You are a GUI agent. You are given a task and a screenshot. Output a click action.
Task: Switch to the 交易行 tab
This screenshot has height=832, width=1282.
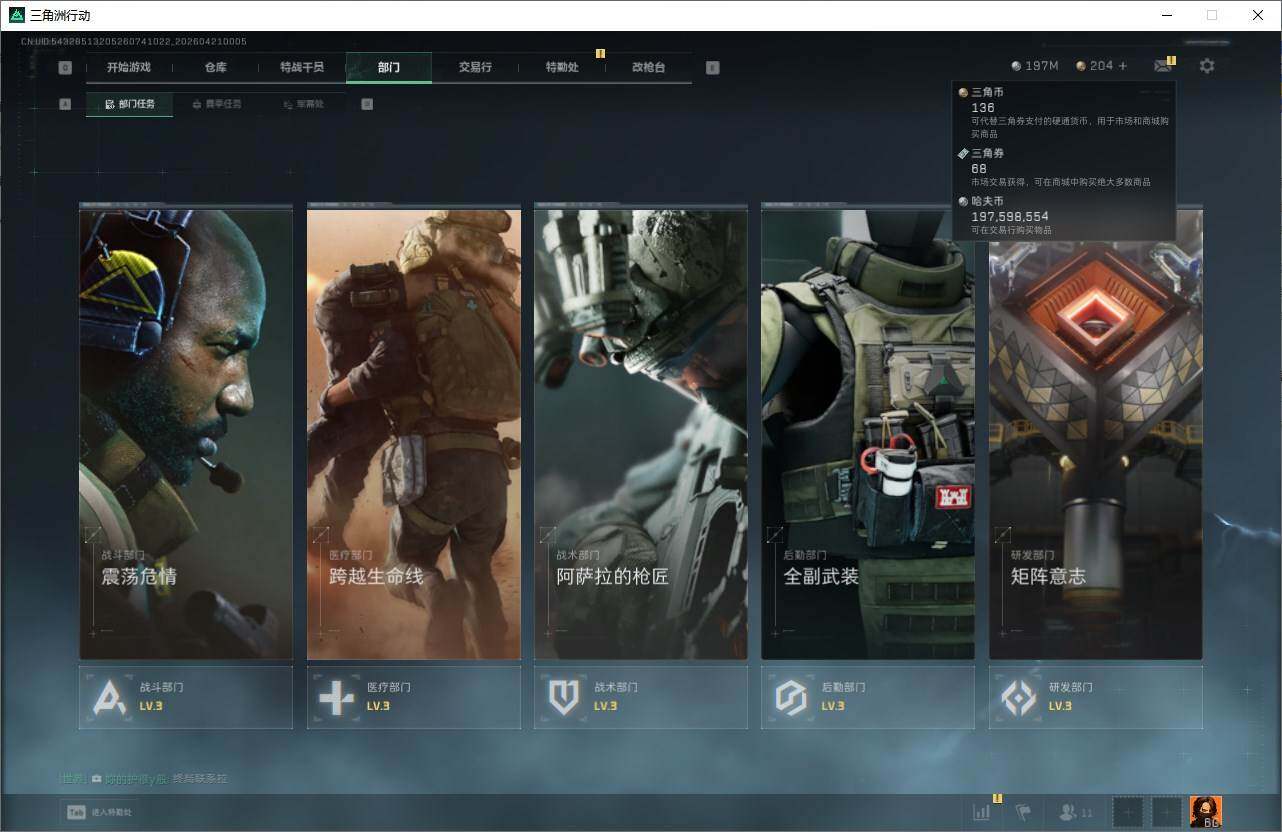coord(475,67)
